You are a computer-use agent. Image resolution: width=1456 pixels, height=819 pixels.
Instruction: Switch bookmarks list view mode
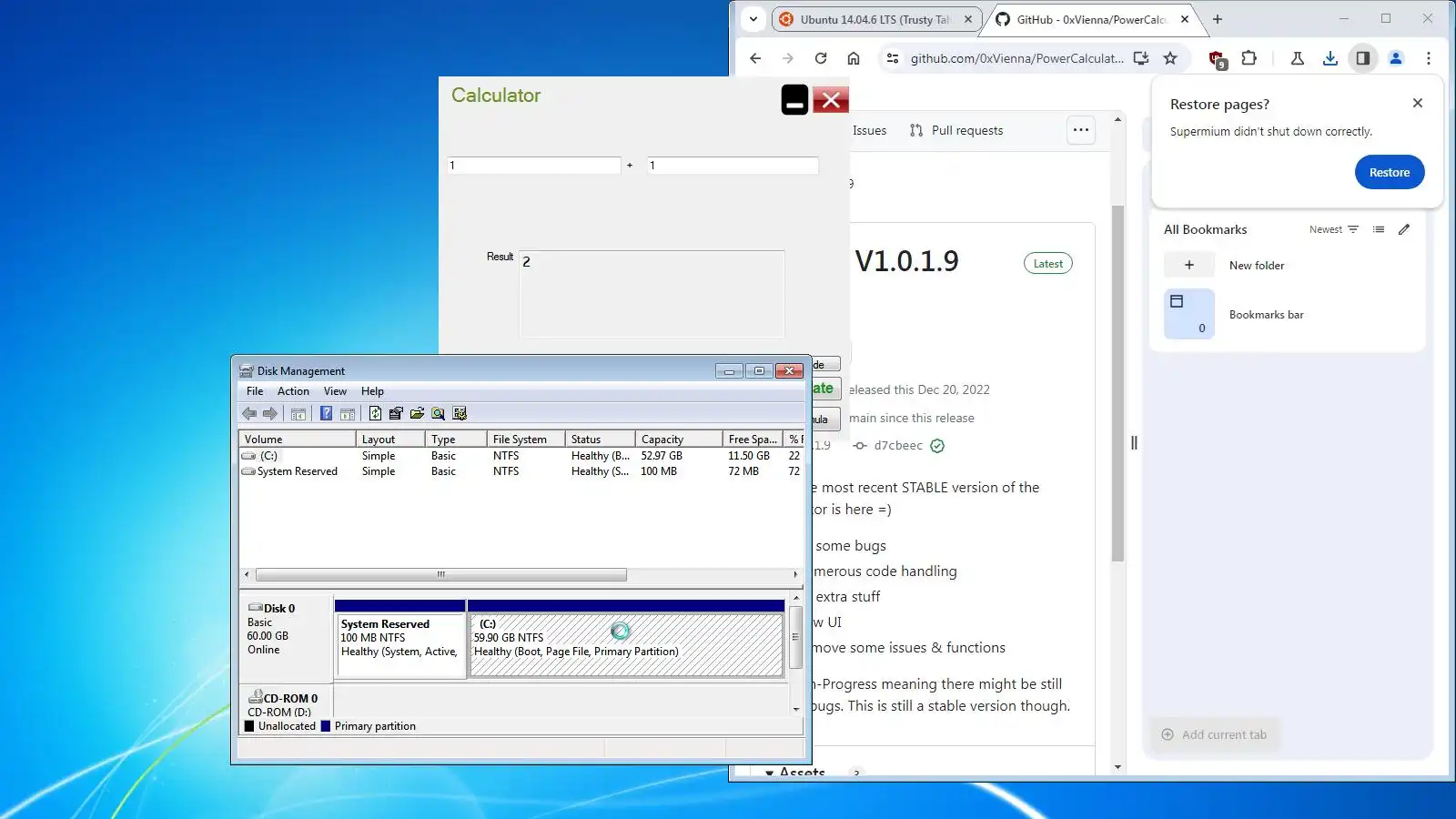click(x=1379, y=229)
